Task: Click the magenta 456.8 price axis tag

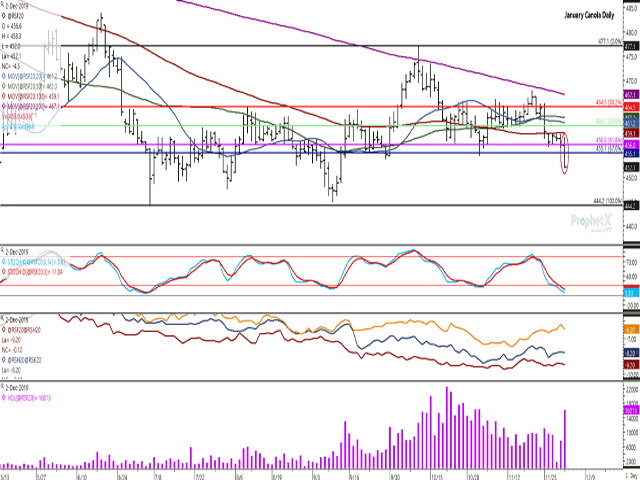Action: [x=631, y=145]
